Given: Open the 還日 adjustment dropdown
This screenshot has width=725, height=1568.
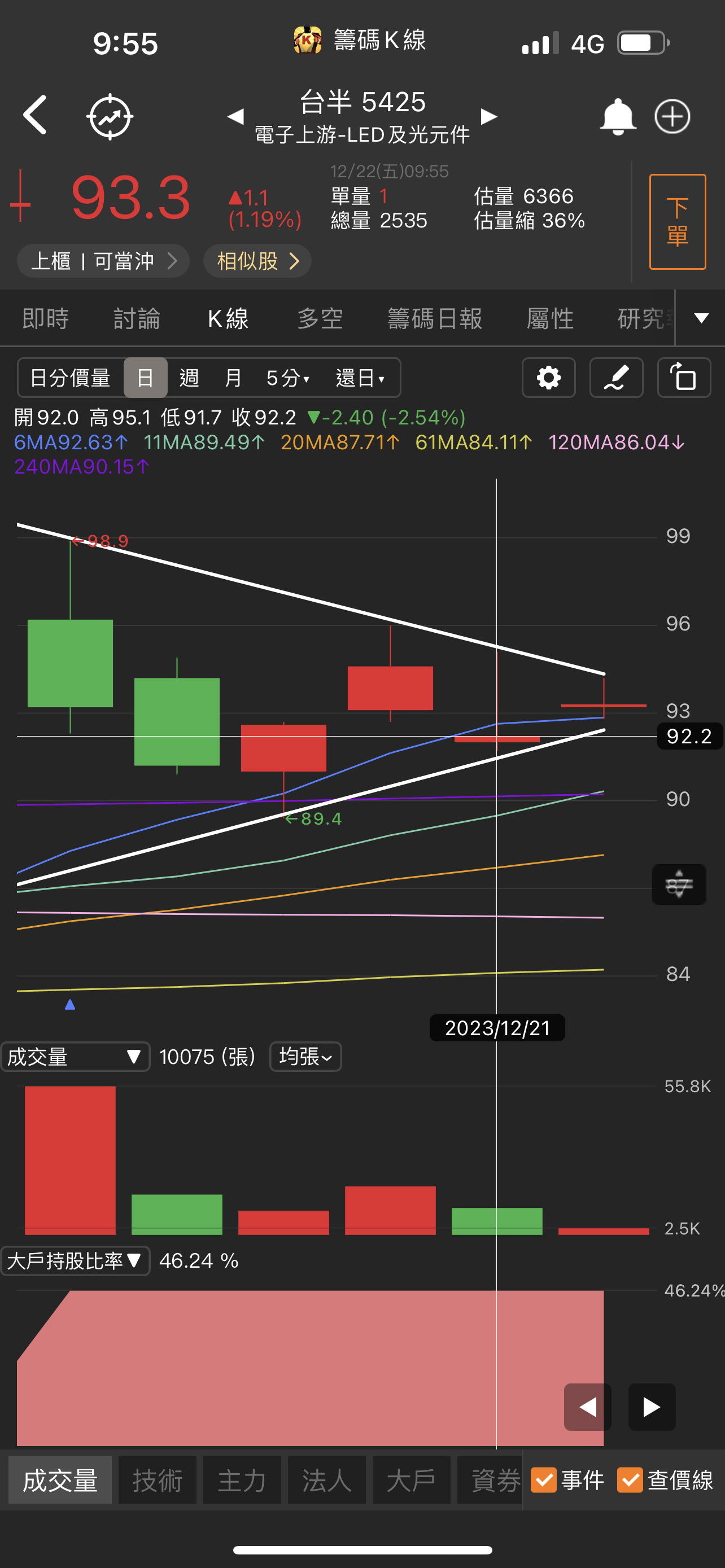Looking at the screenshot, I should 360,378.
